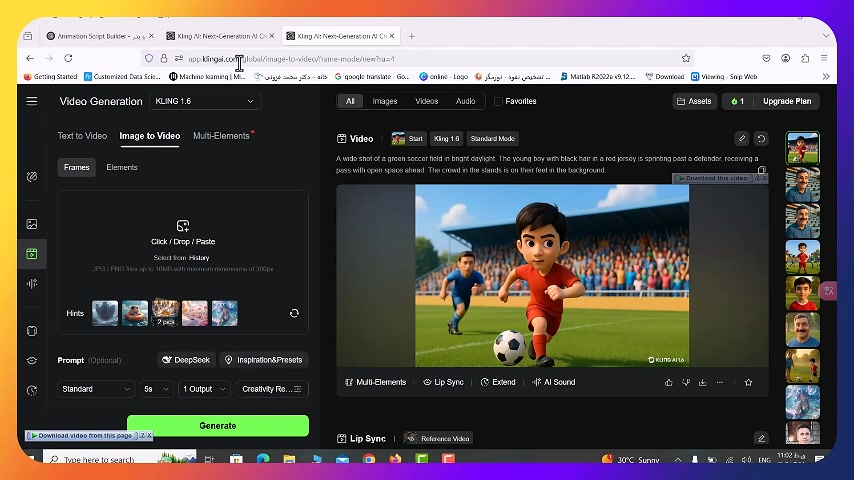Click Lip Sync under the video
854x480 pixels.
point(443,382)
